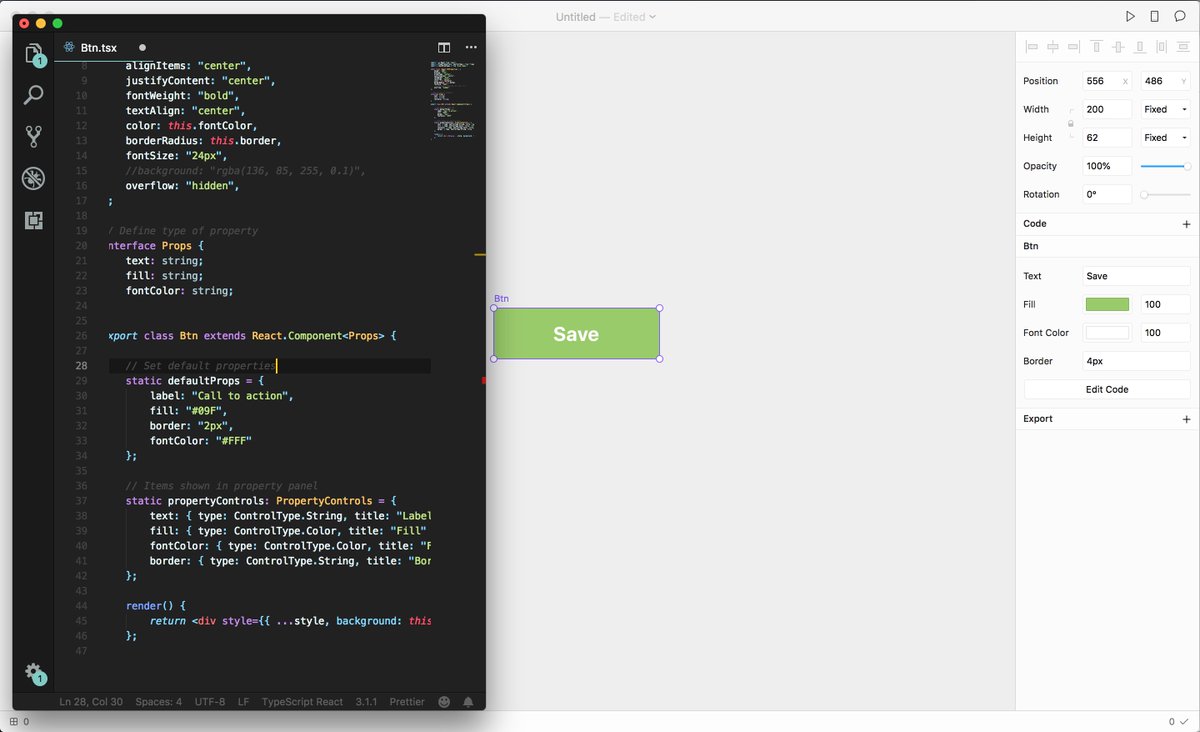Click the unsaved dot on Btn.tsx tab
Image resolution: width=1200 pixels, height=732 pixels.
(142, 47)
